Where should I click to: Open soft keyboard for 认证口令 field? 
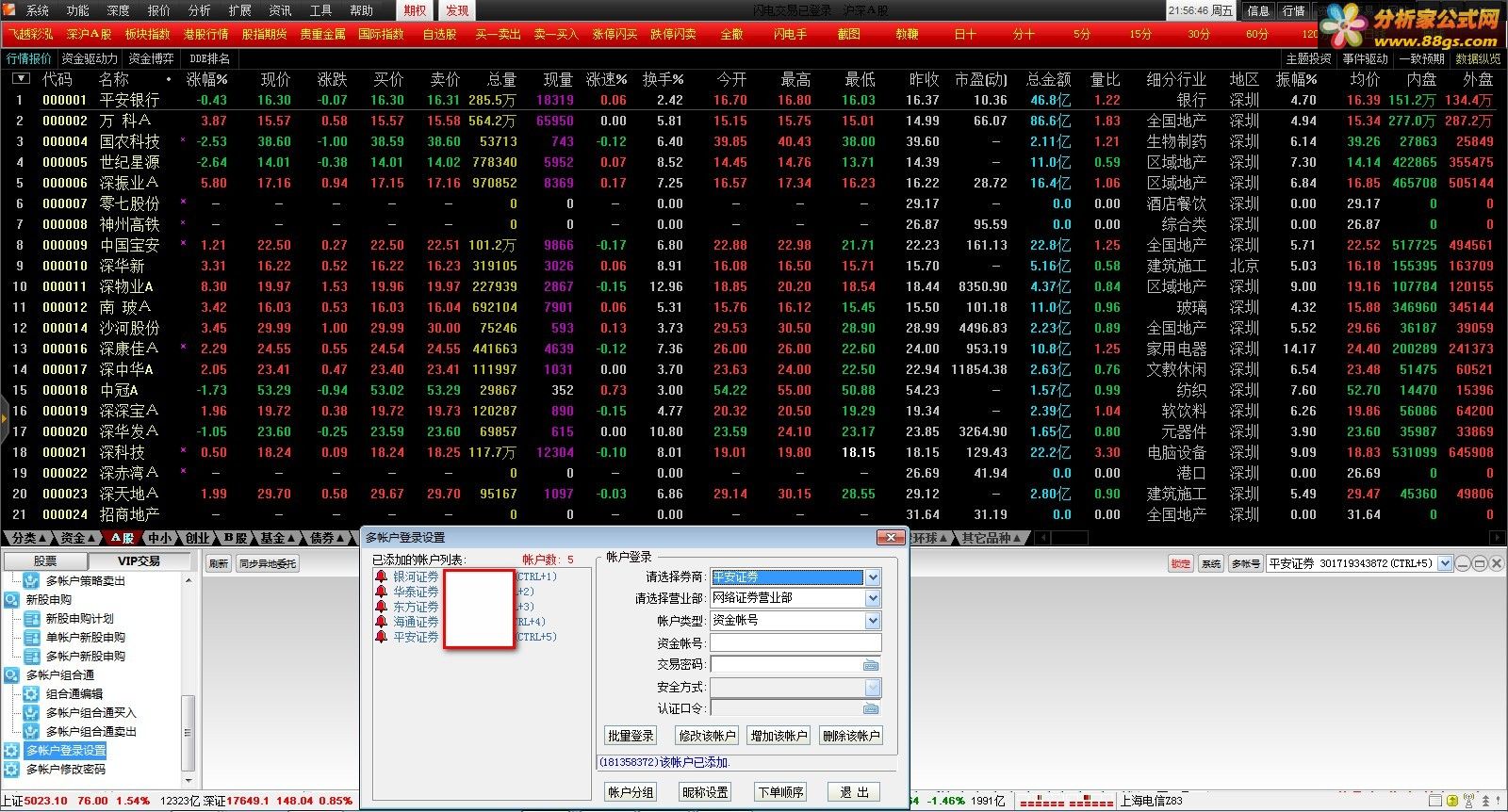tap(871, 708)
